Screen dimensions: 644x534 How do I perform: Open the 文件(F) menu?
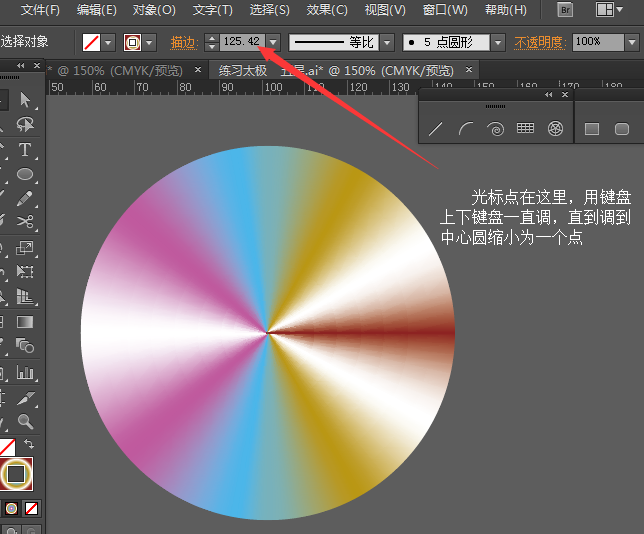point(40,10)
